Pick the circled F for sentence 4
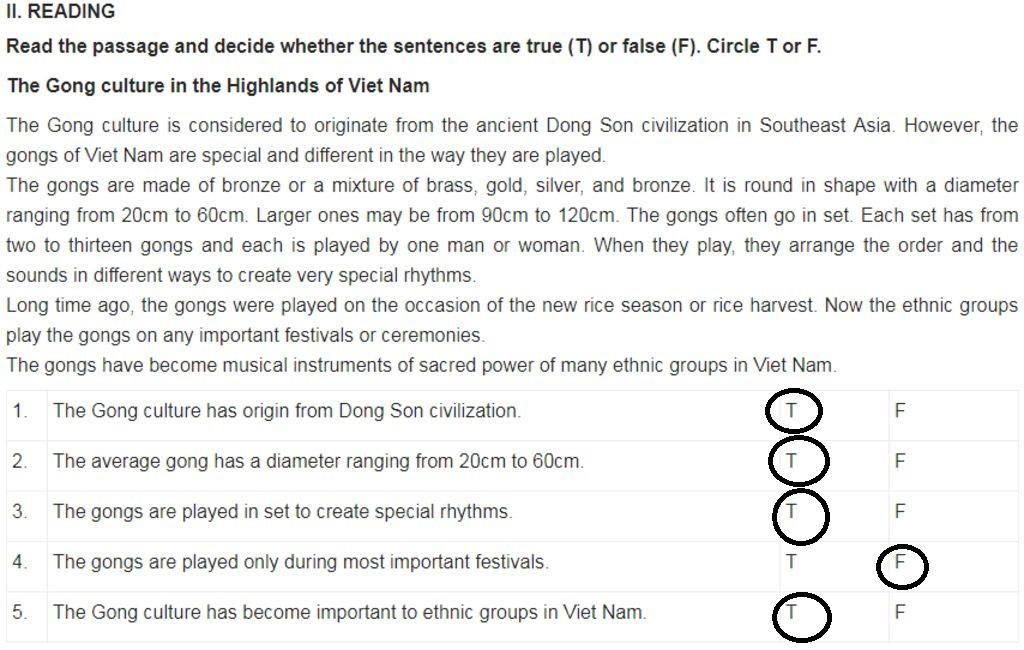 tap(899, 561)
